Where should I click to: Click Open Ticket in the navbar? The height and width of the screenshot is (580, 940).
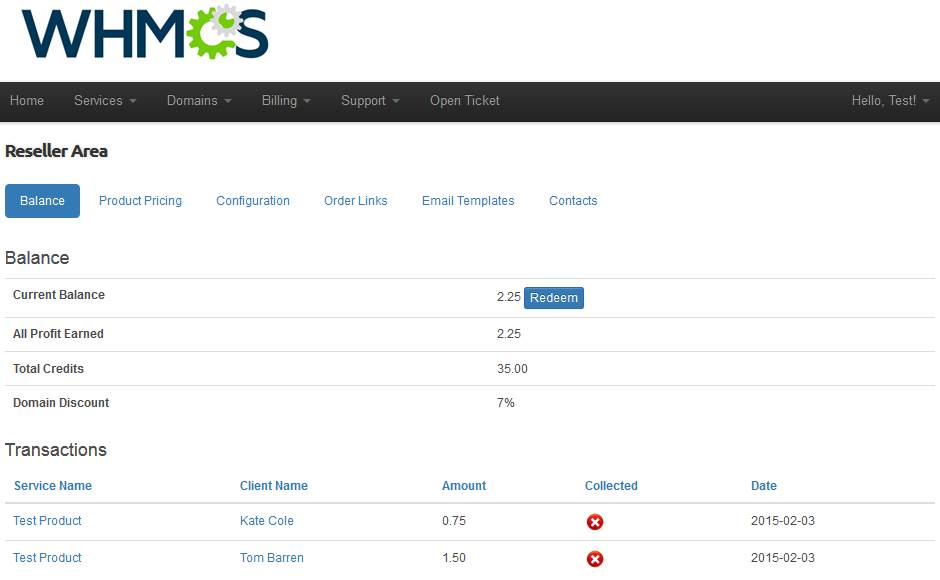[465, 101]
